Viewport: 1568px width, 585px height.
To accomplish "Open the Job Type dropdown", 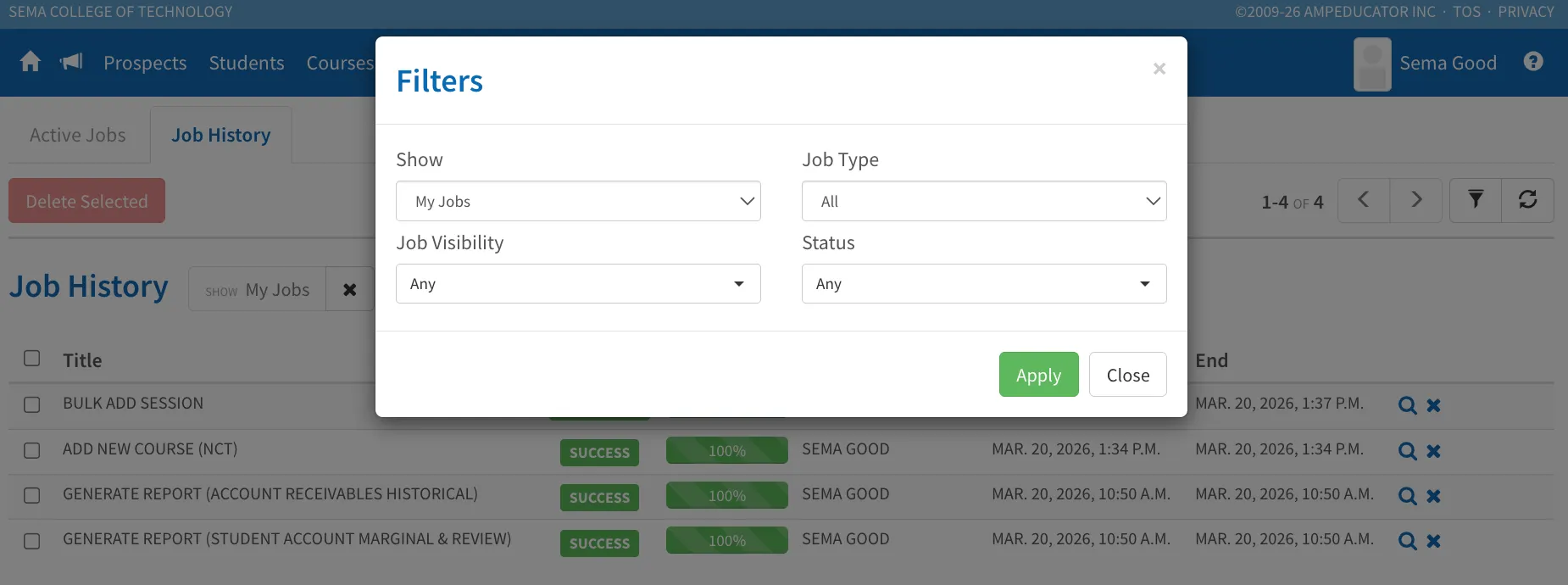I will click(x=984, y=201).
